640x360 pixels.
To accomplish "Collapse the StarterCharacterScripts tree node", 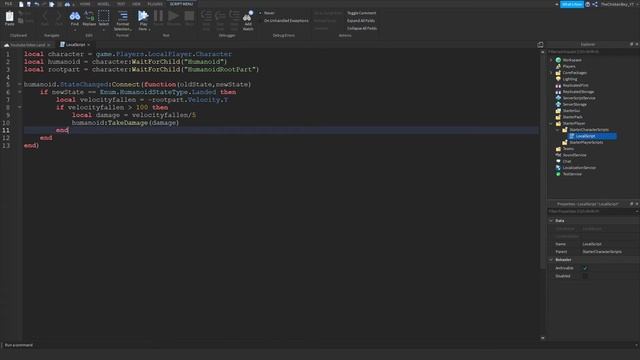I will tap(558, 130).
